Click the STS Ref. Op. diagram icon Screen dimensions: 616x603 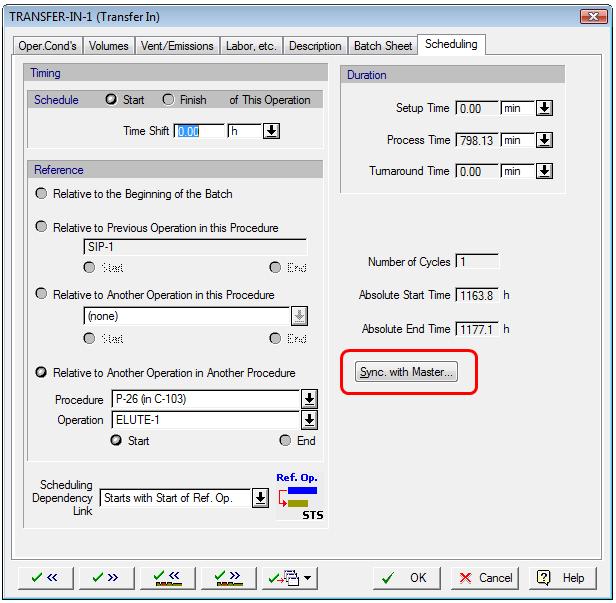pyautogui.click(x=299, y=497)
